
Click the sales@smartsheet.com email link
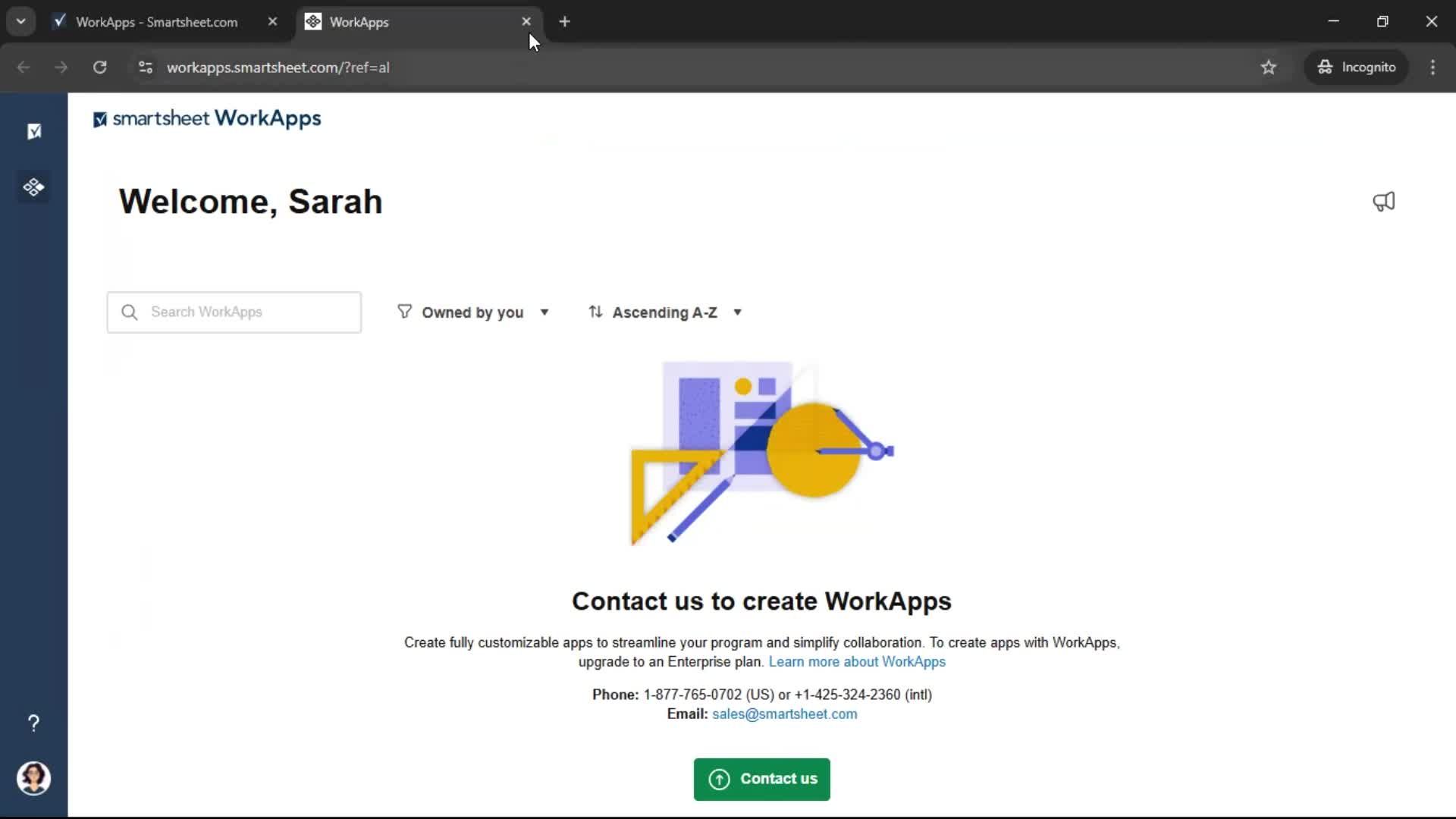coord(784,714)
